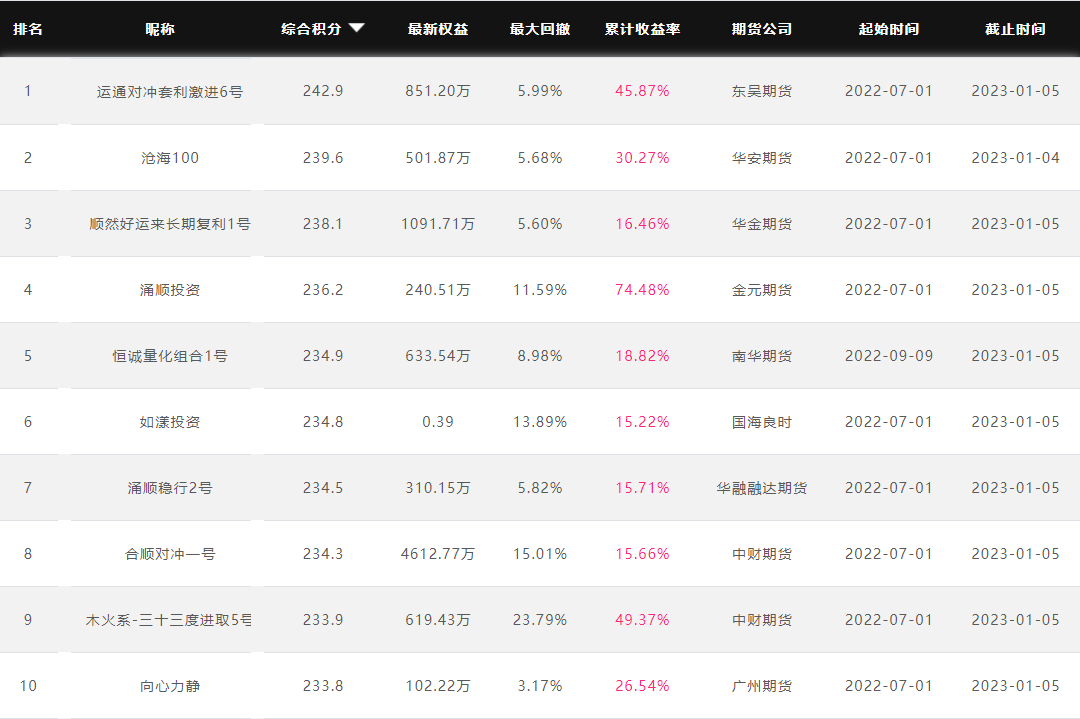Click futures company 广州期货

pos(762,686)
